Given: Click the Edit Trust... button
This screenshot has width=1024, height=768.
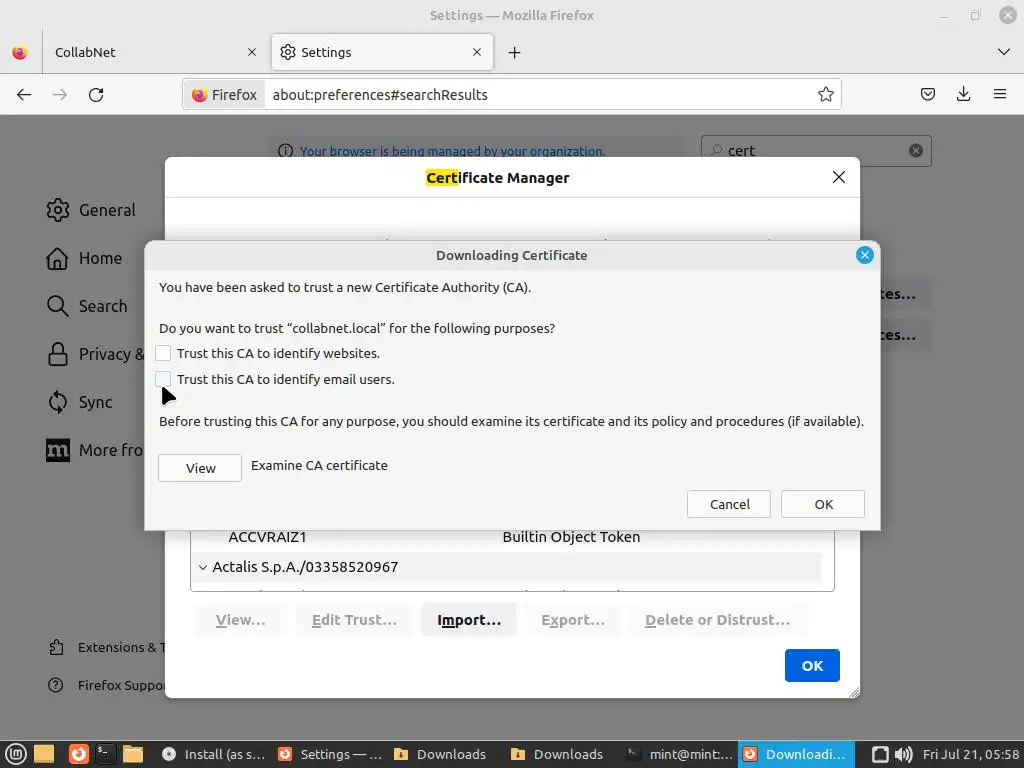Looking at the screenshot, I should (355, 620).
